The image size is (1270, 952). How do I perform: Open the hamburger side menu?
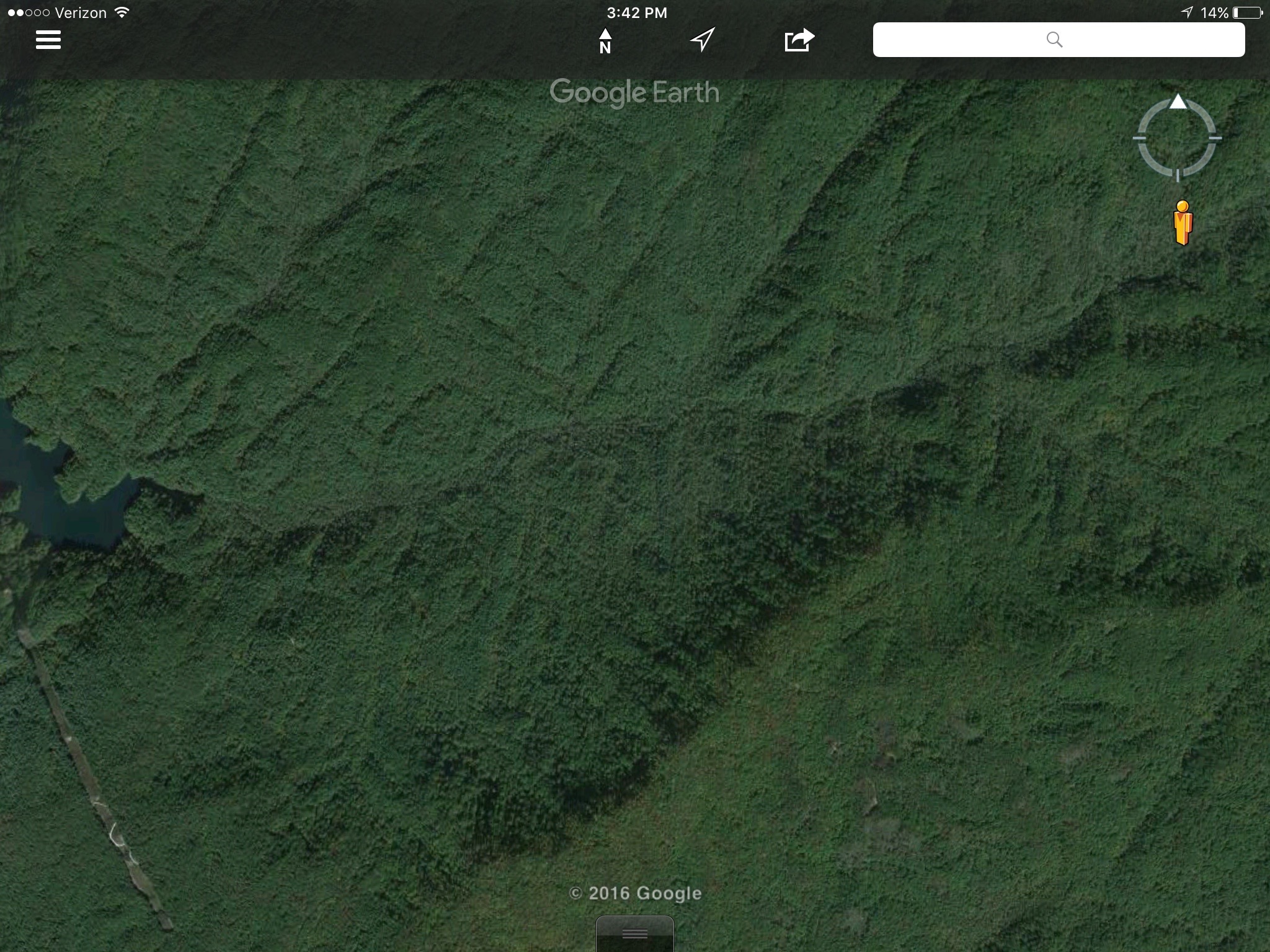(x=48, y=40)
